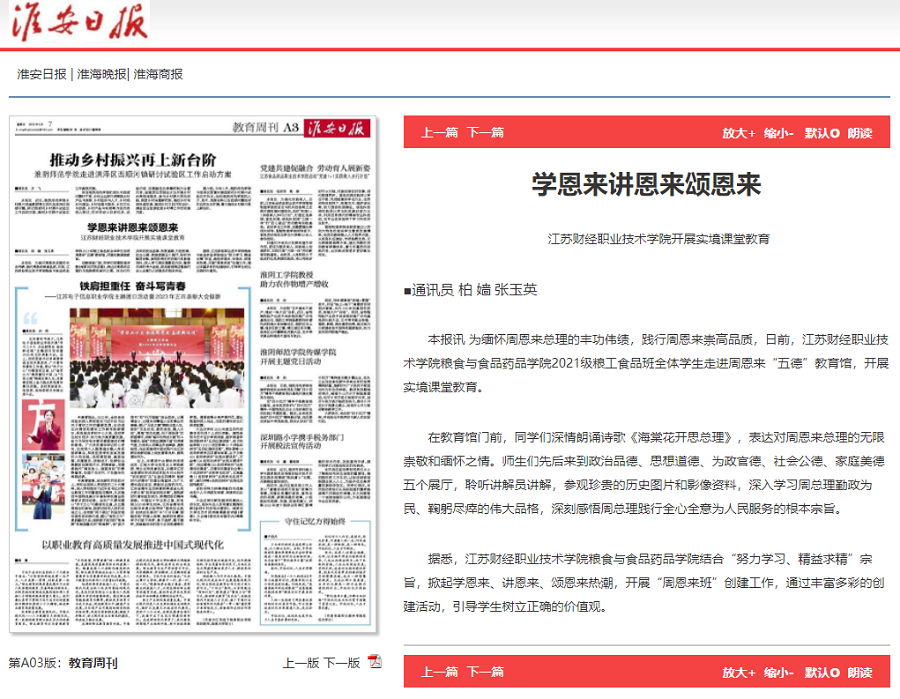Go to 上一篇 in the top red bar
Image resolution: width=900 pixels, height=699 pixels.
pyautogui.click(x=440, y=132)
